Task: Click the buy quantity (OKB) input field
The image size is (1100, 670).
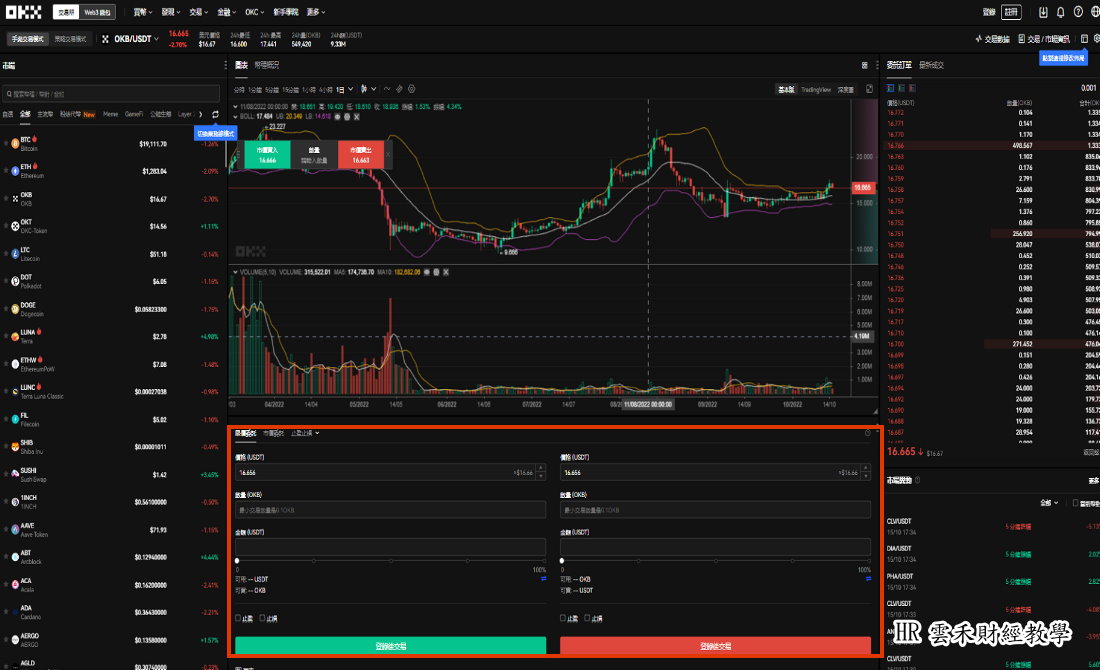Action: click(390, 509)
